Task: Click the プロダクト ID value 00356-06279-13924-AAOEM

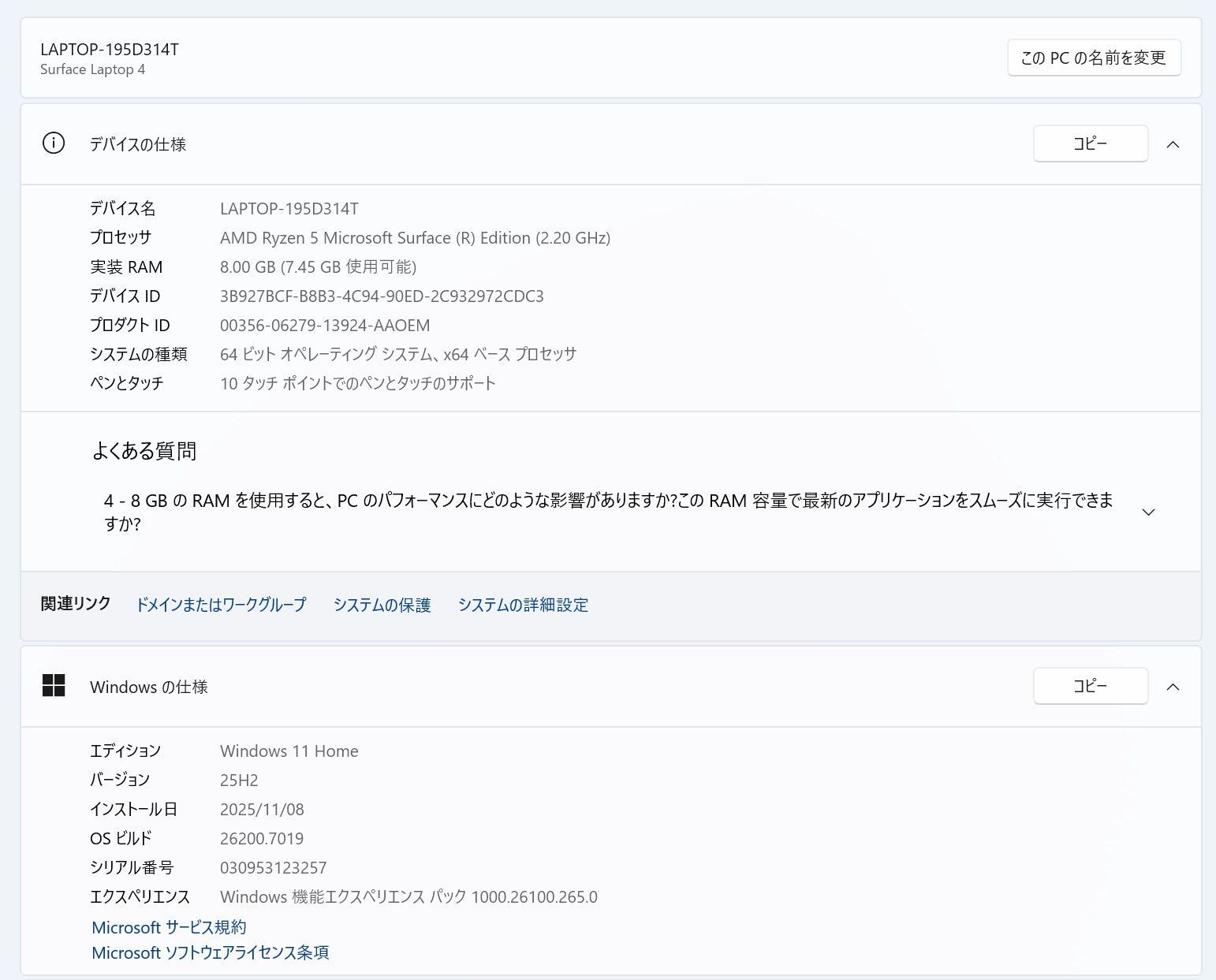Action: pos(325,326)
